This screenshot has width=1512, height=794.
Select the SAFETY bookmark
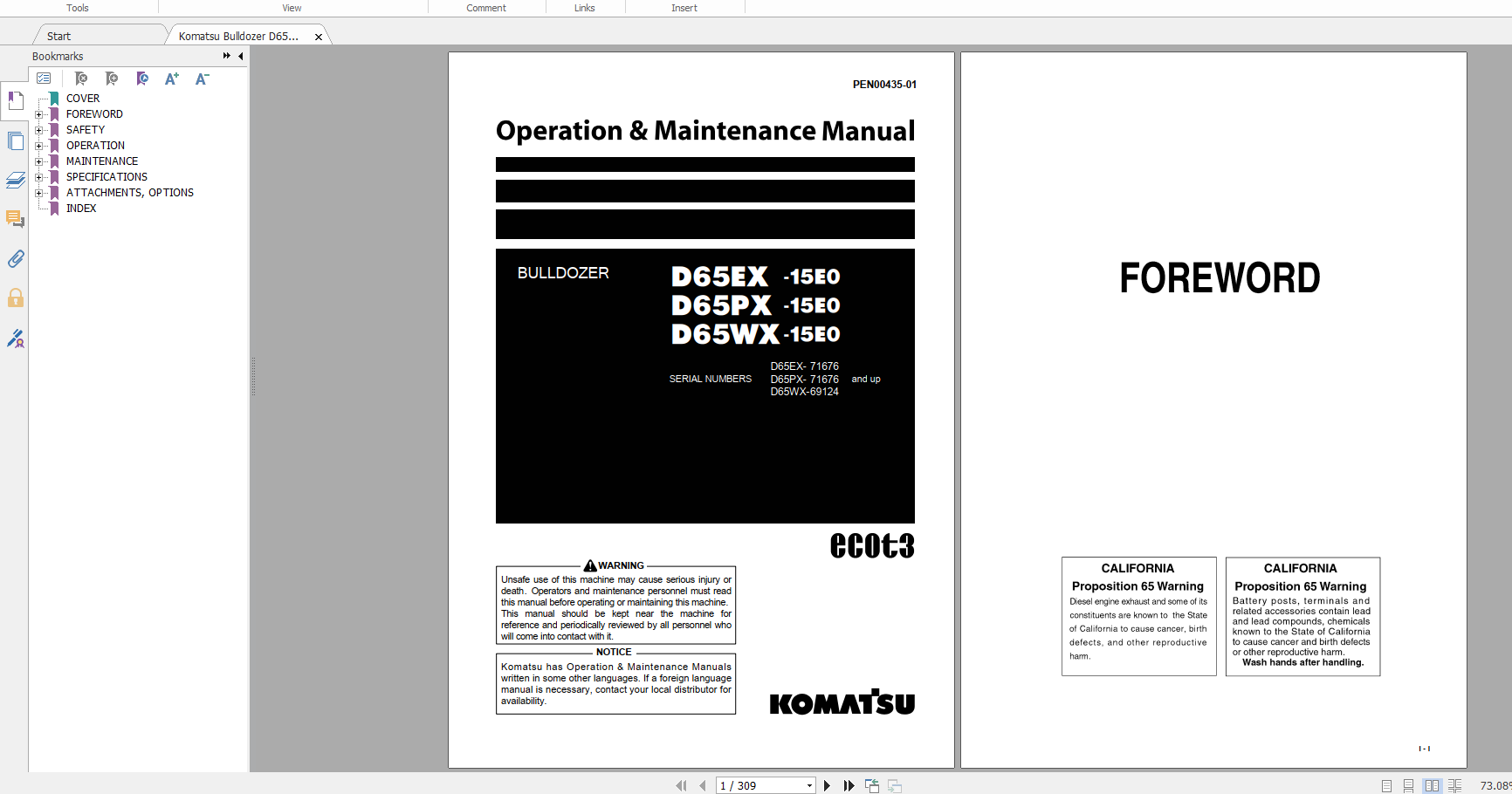point(86,130)
